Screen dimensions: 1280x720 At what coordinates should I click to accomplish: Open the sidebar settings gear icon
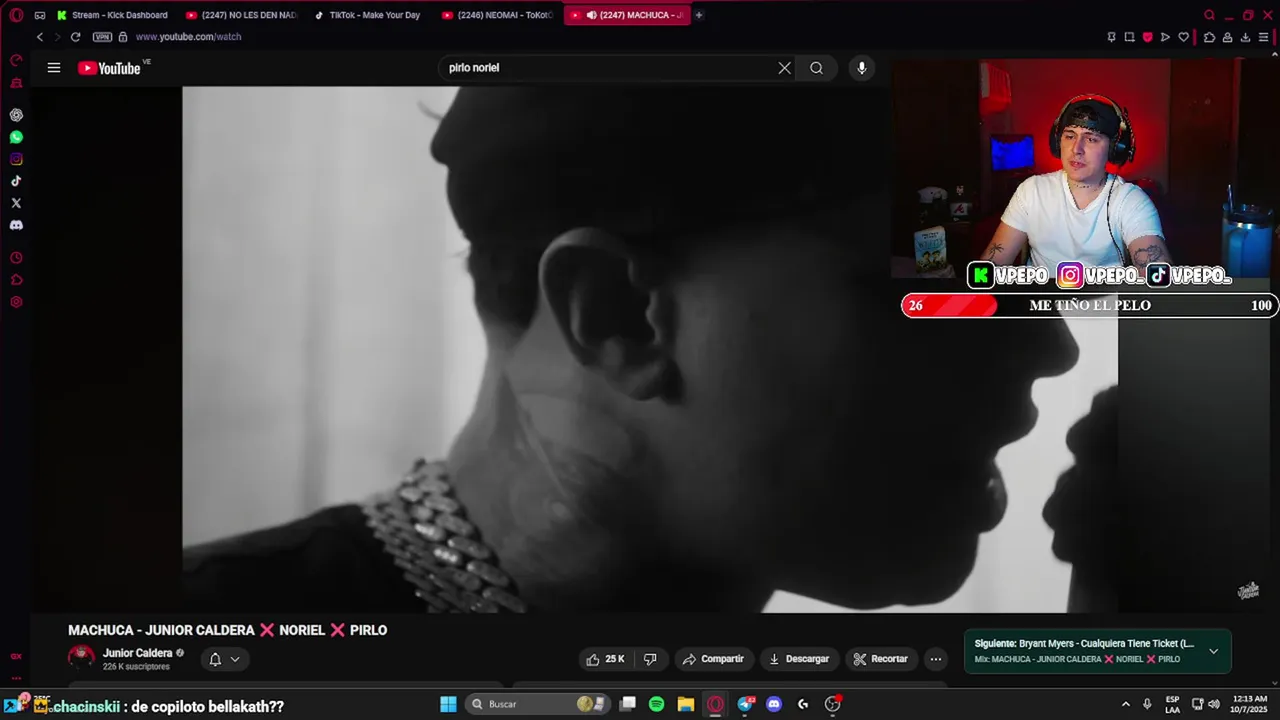pyautogui.click(x=16, y=302)
